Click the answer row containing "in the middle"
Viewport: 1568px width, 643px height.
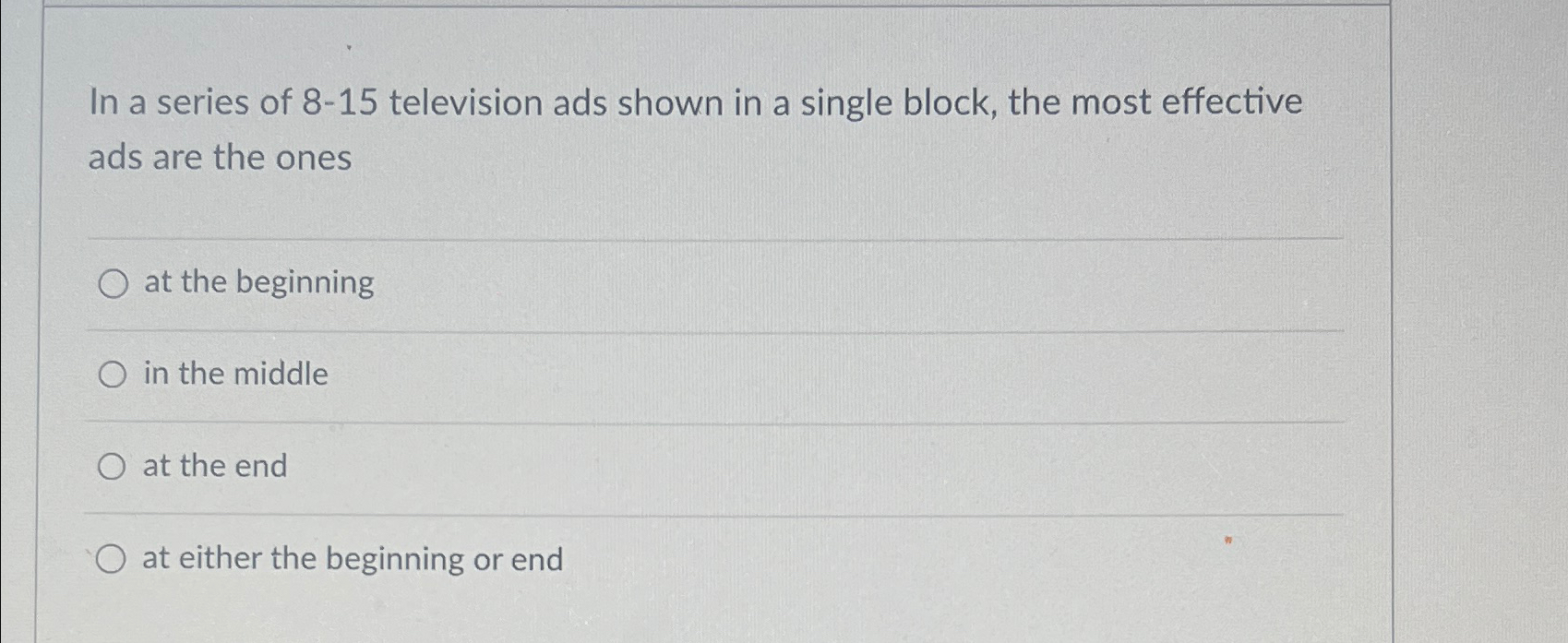(x=646, y=375)
